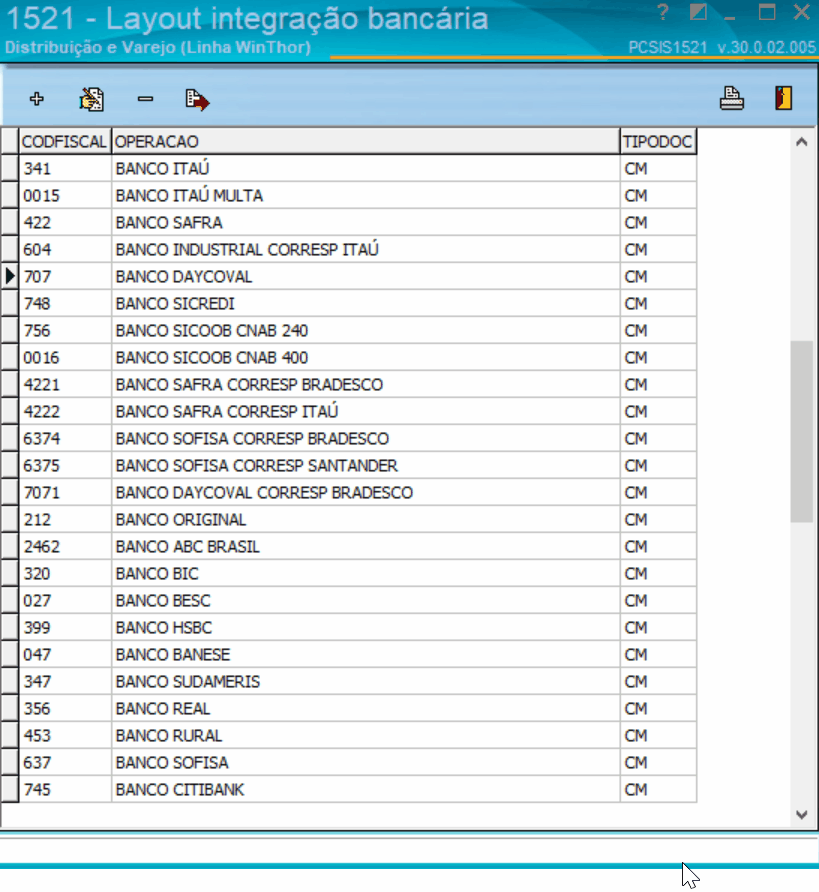The height and width of the screenshot is (892, 819).
Task: Click fiscal code 748 cell
Action: [65, 304]
